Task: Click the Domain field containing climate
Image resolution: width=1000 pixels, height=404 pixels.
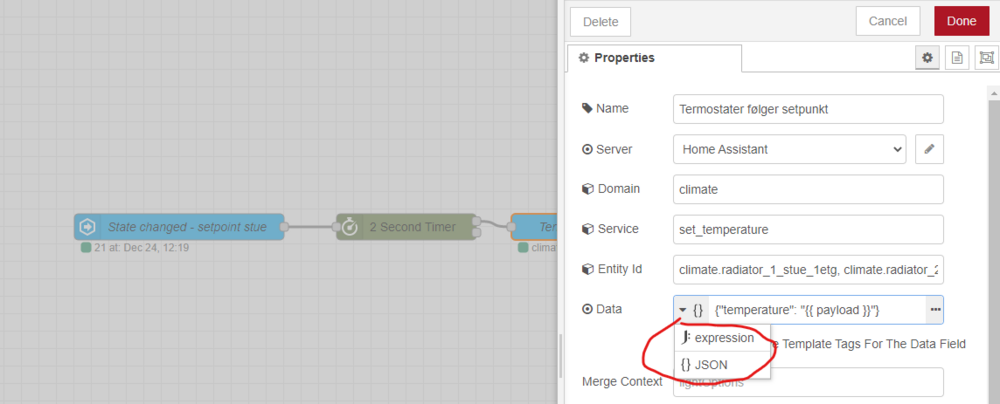Action: coord(808,189)
